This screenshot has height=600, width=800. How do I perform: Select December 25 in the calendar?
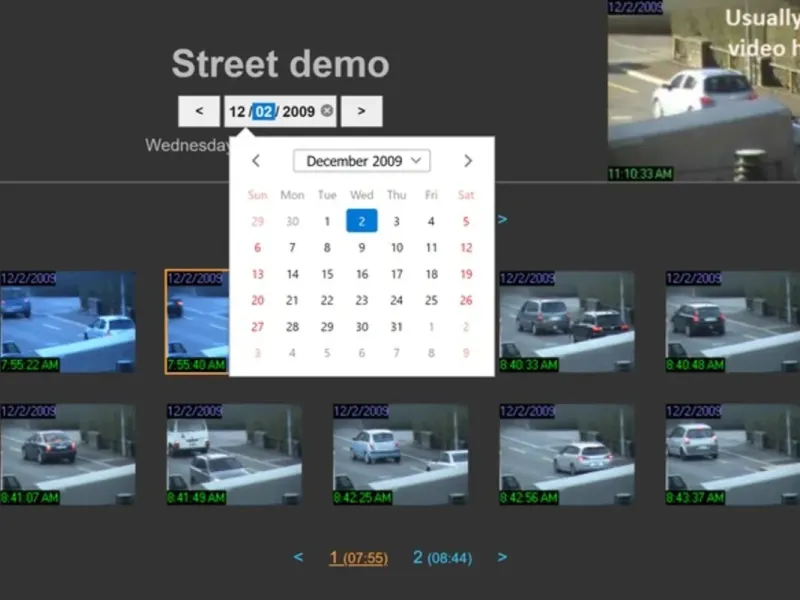(x=431, y=300)
